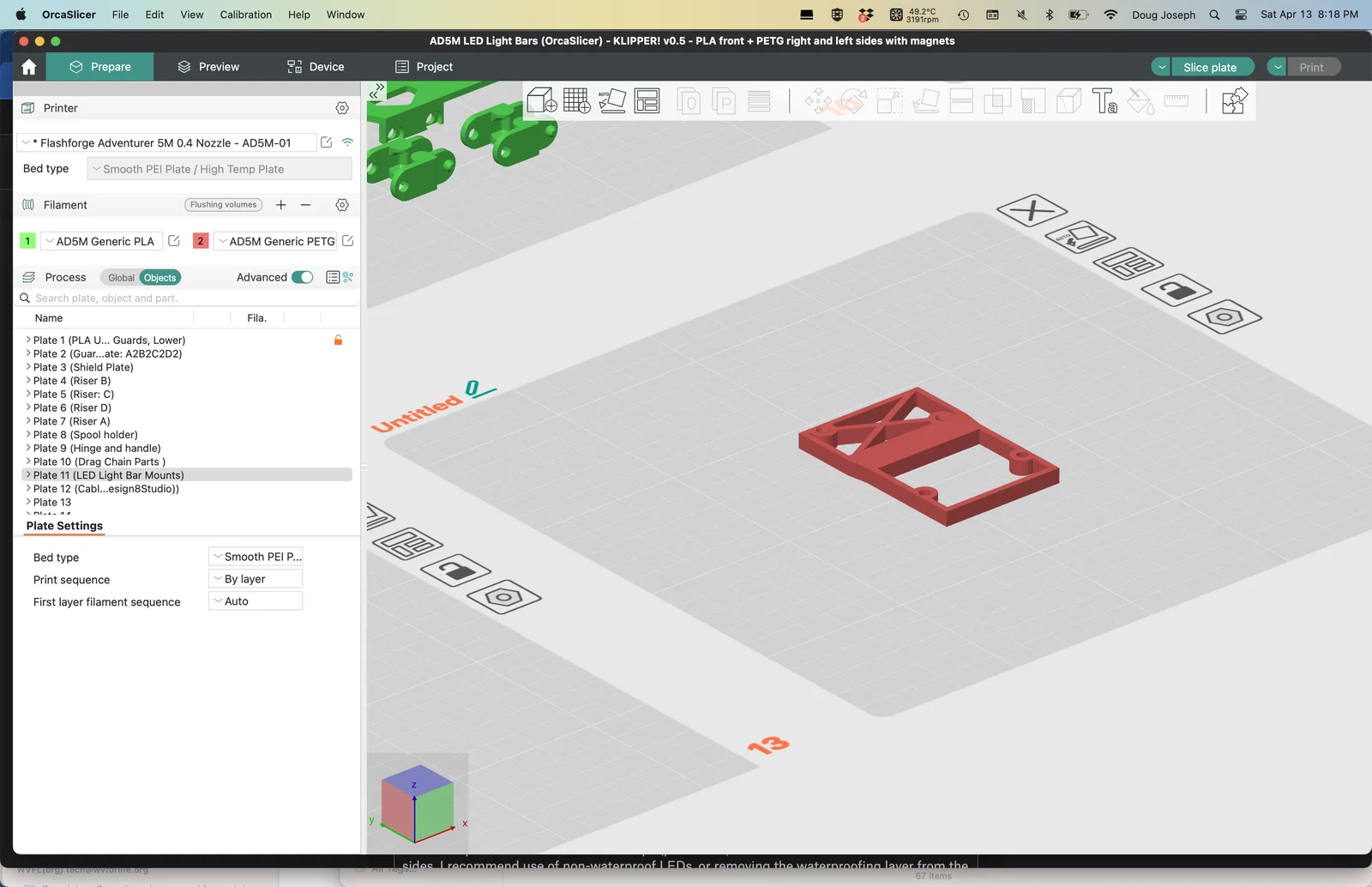Open the Assembly view puzzle icon
The height and width of the screenshot is (887, 1372).
click(x=1234, y=100)
